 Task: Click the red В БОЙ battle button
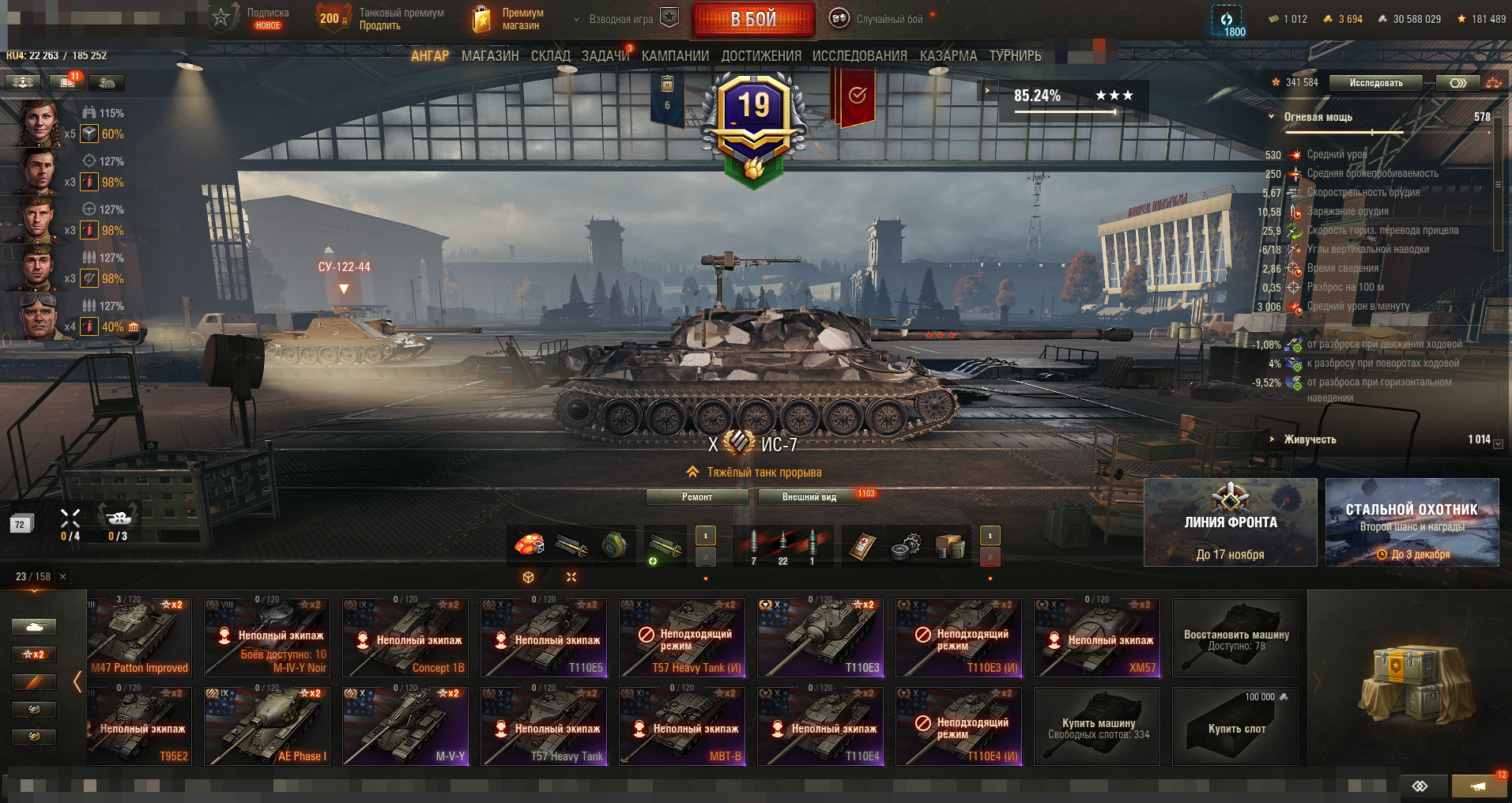pos(753,20)
